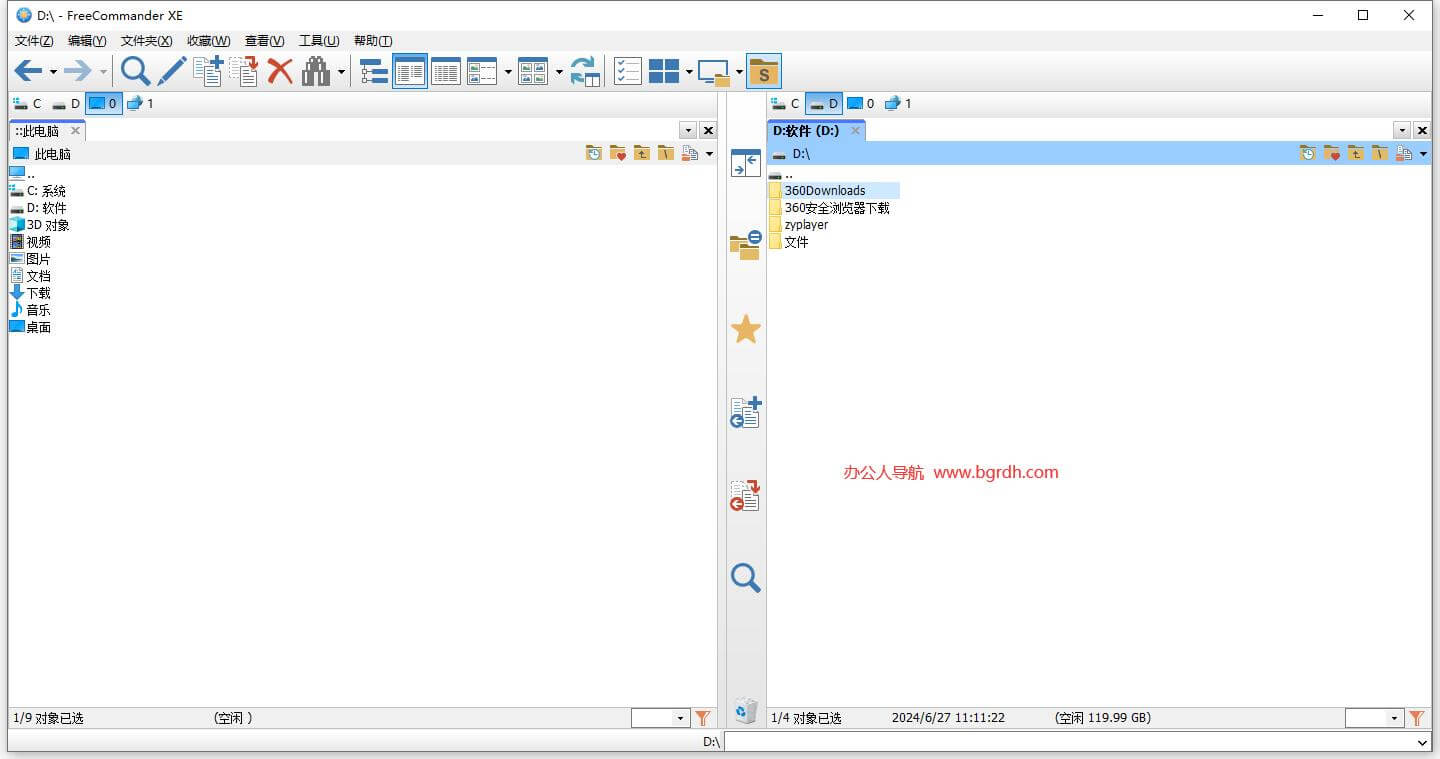
Task: Click the synchronize folders refresh icon
Action: click(585, 71)
